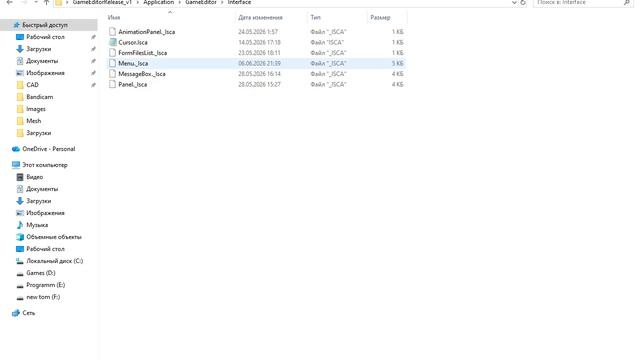
Task: Open the Programm (E:) drive
Action: coord(46,285)
